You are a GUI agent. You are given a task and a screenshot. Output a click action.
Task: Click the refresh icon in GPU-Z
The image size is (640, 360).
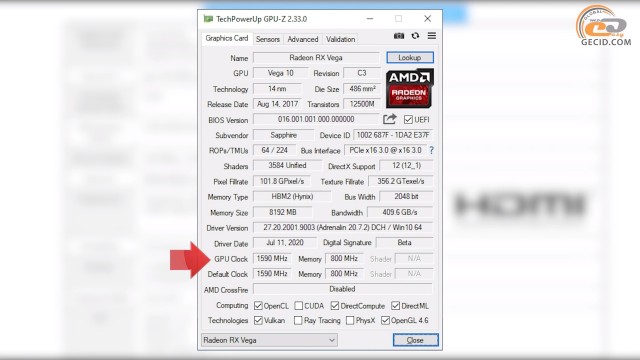pos(415,36)
